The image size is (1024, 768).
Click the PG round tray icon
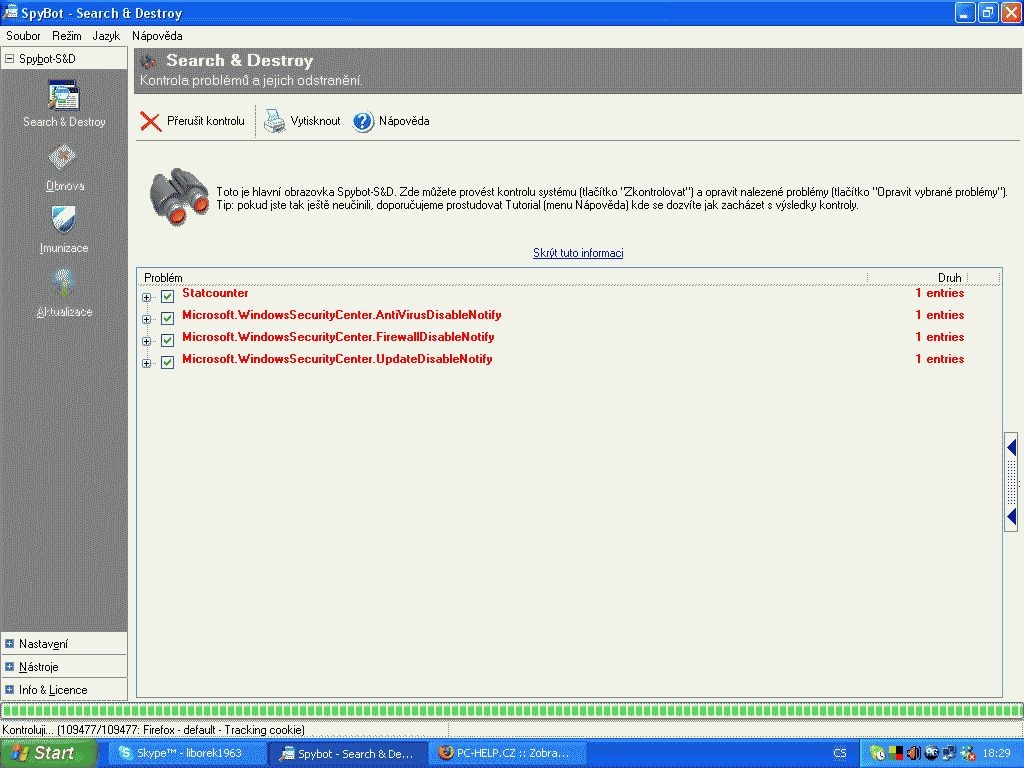tap(931, 752)
